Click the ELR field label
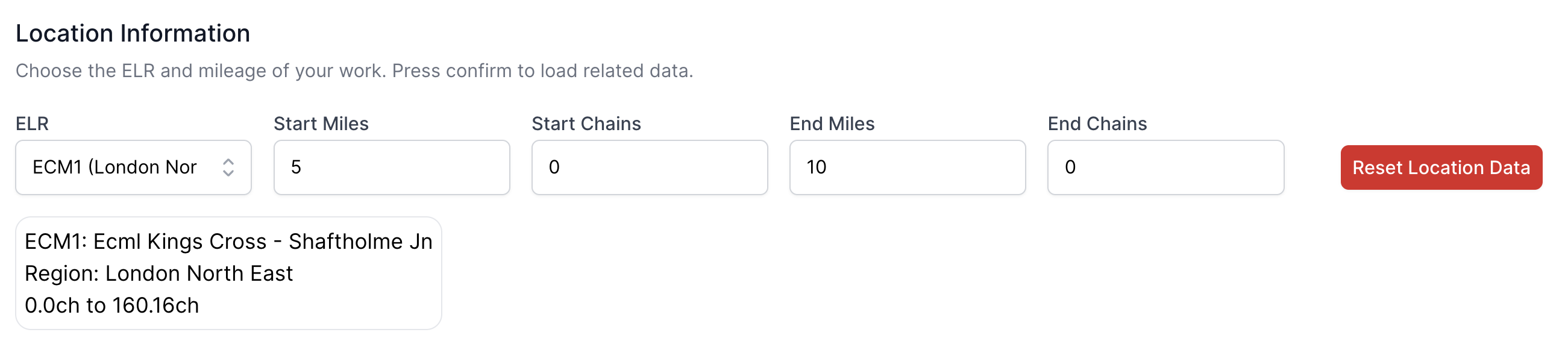The width and height of the screenshot is (1568, 347). 33,123
